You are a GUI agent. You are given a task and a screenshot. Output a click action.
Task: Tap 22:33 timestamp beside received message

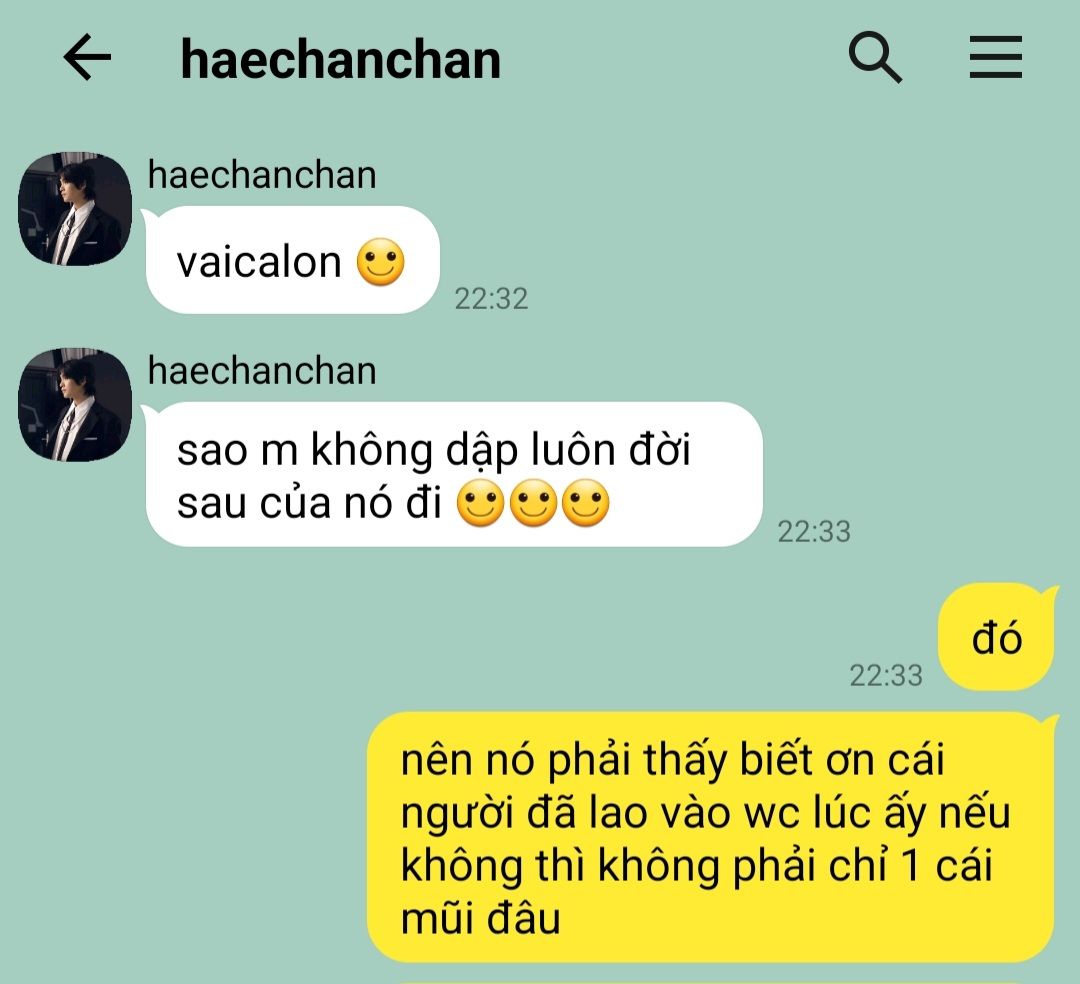pyautogui.click(x=814, y=532)
